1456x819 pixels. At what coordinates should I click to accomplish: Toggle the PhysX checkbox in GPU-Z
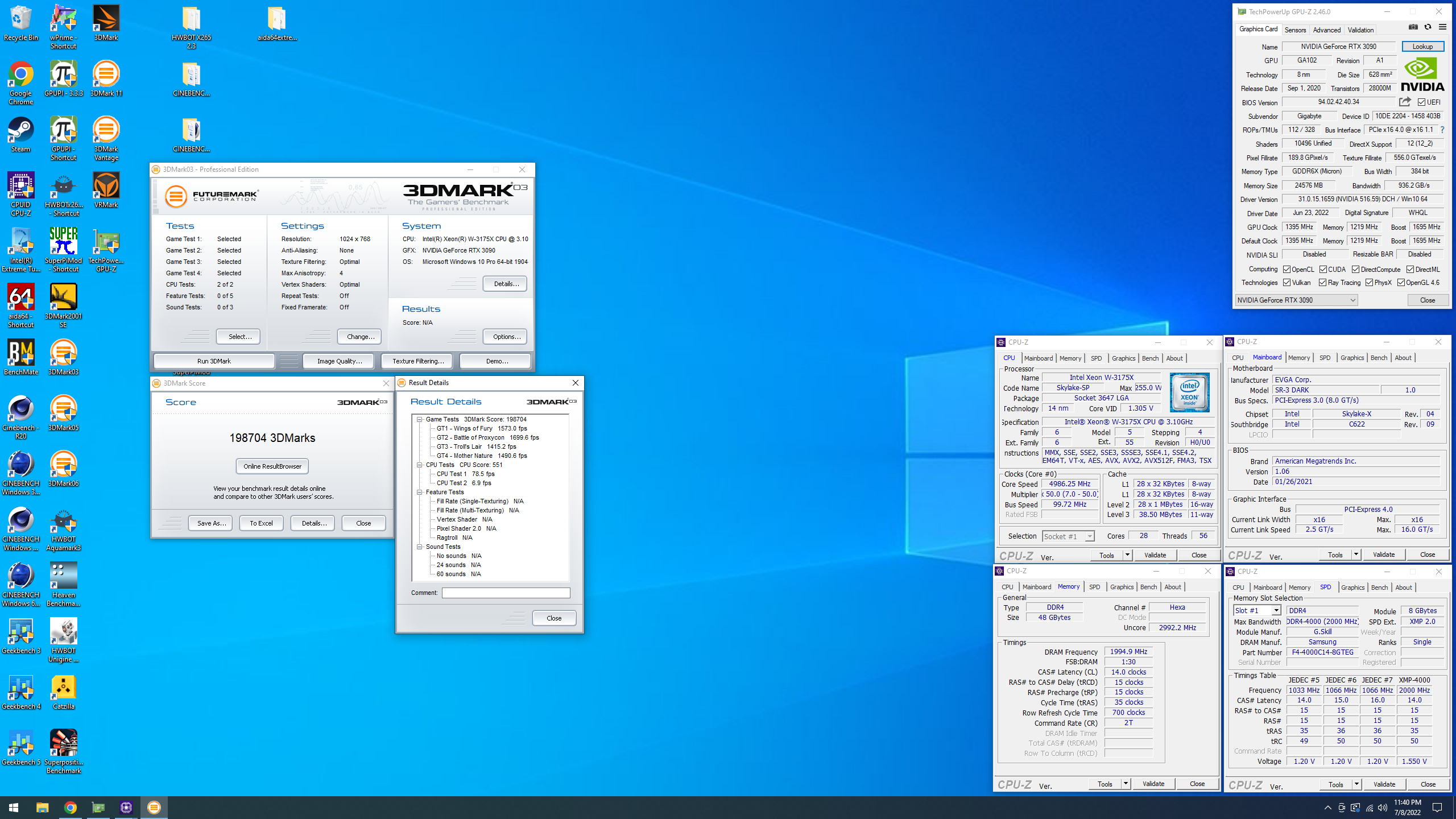[x=1370, y=283]
